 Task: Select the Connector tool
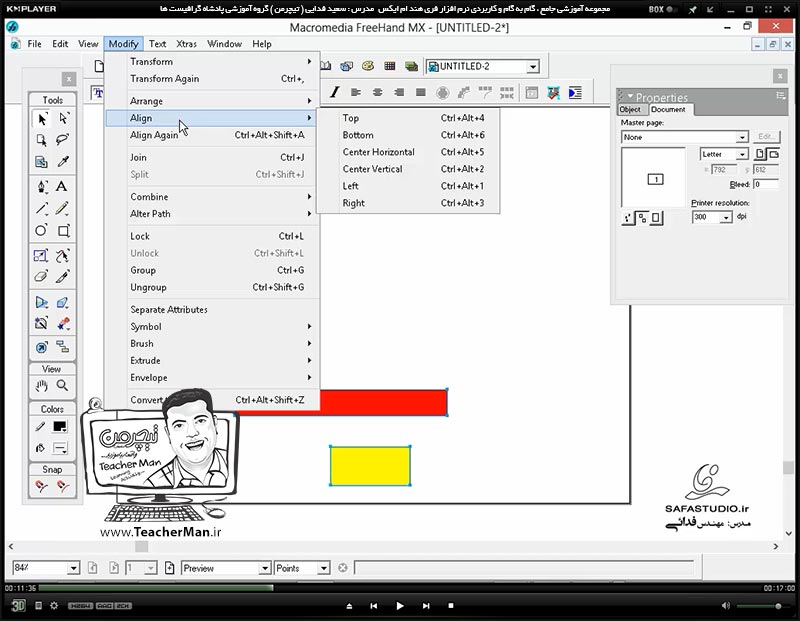coord(63,347)
